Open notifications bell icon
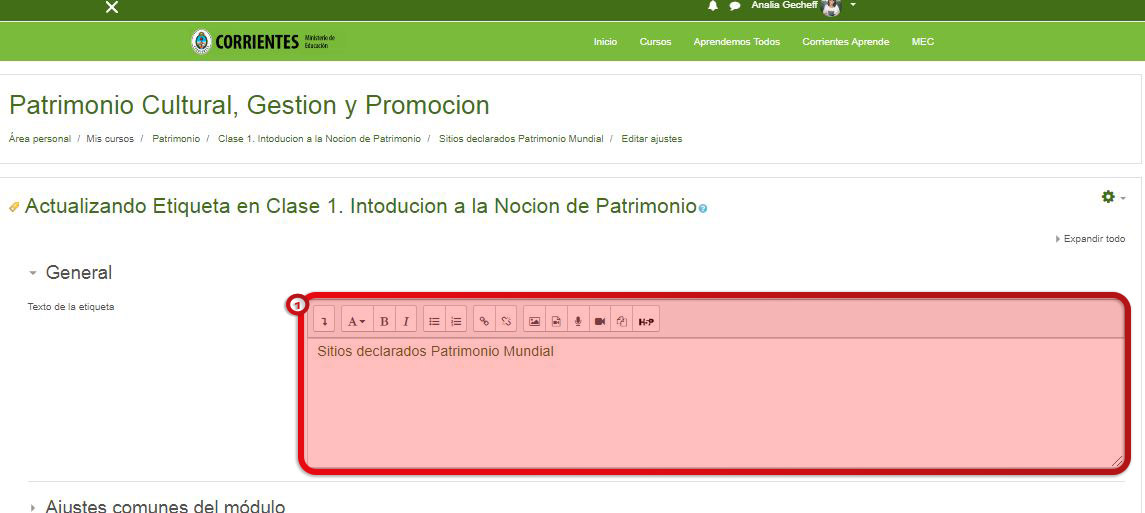The width and height of the screenshot is (1145, 513). pos(713,6)
